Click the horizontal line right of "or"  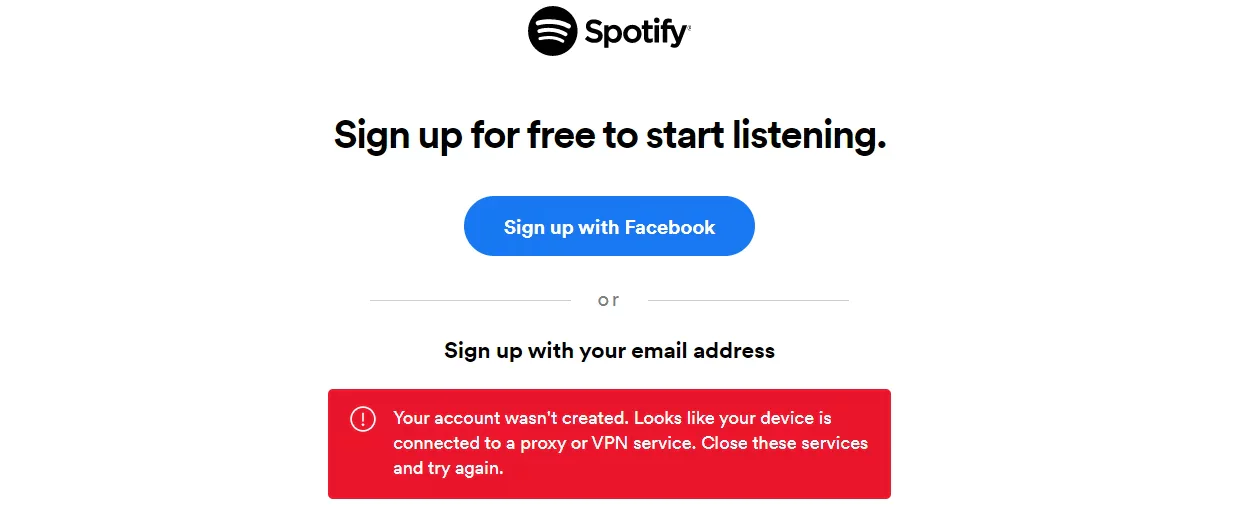pos(748,300)
